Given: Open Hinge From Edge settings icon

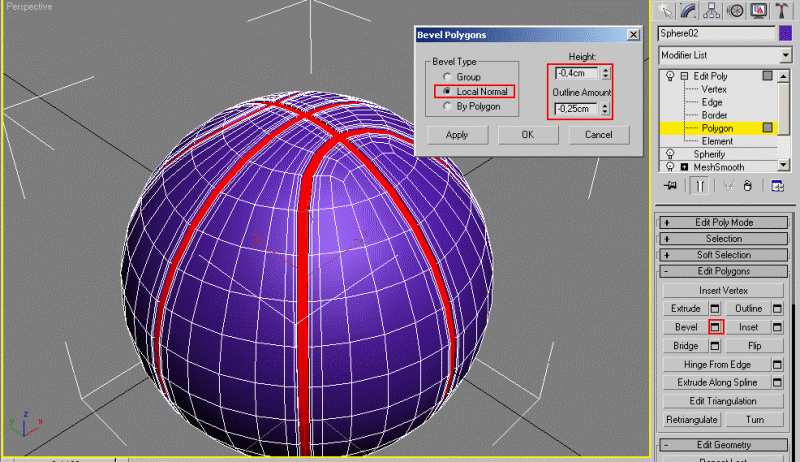Looking at the screenshot, I should point(777,365).
